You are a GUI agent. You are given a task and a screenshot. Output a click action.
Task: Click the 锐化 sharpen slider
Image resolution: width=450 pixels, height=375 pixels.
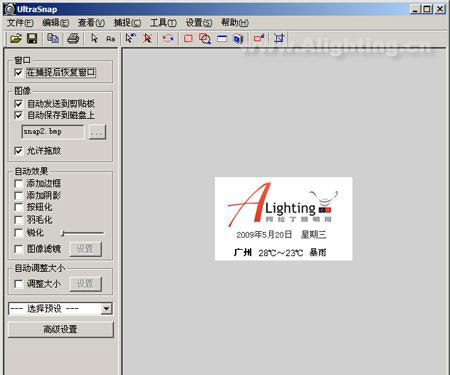point(83,233)
